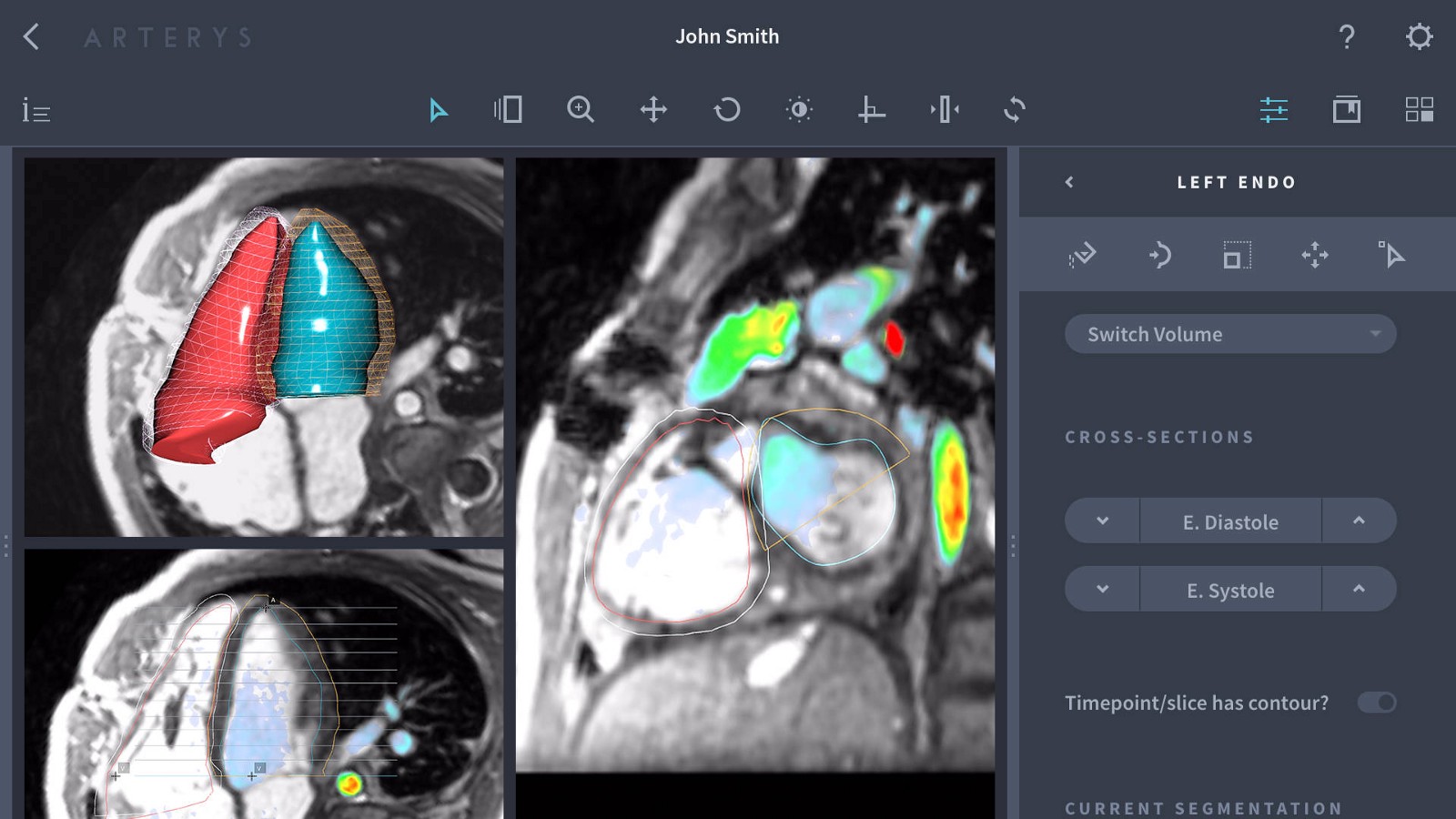Jump to the E. Systole cross-section
The height and width of the screenshot is (819, 1456).
[x=1230, y=590]
